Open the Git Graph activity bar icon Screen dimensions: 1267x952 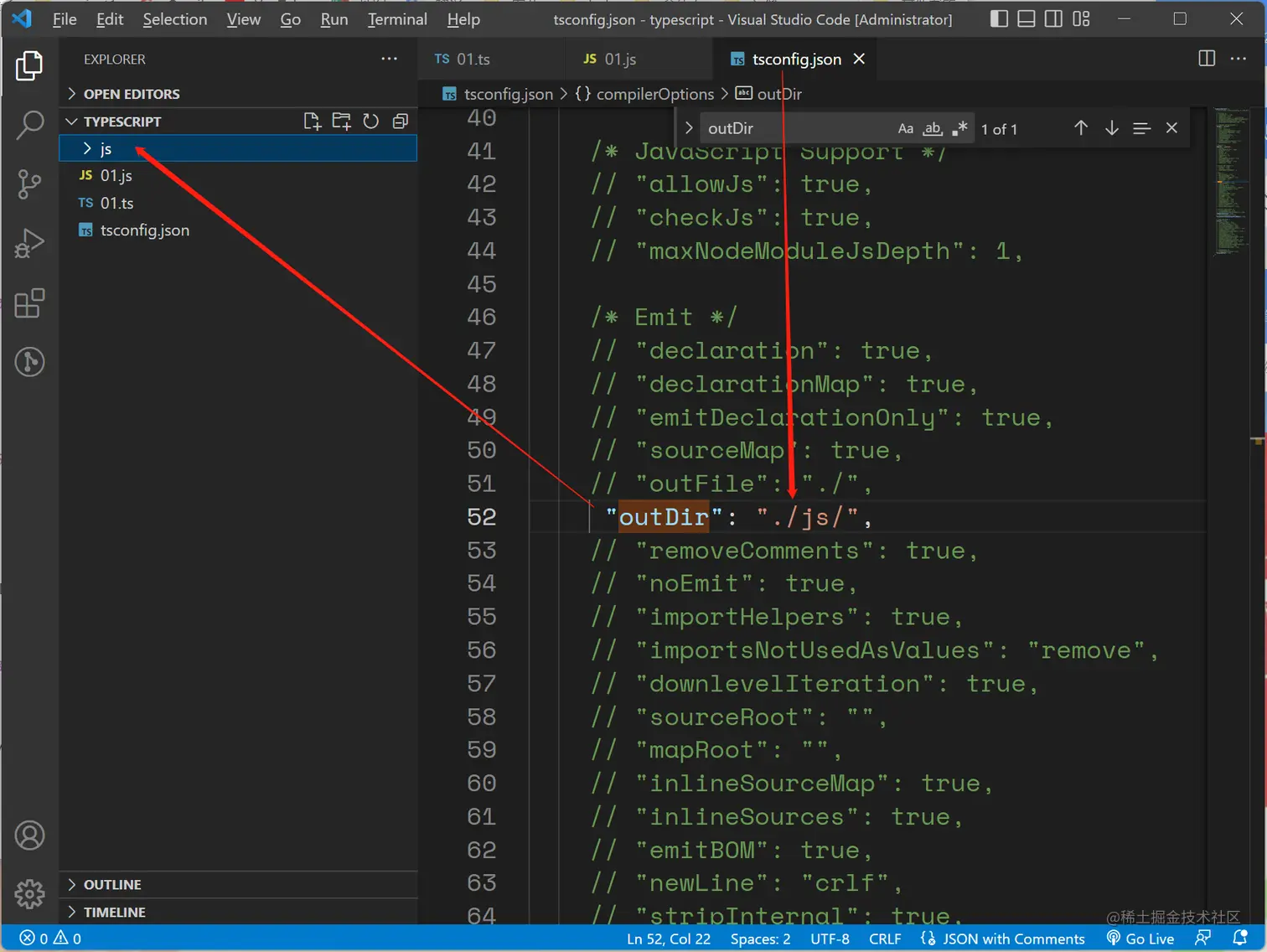click(x=29, y=362)
